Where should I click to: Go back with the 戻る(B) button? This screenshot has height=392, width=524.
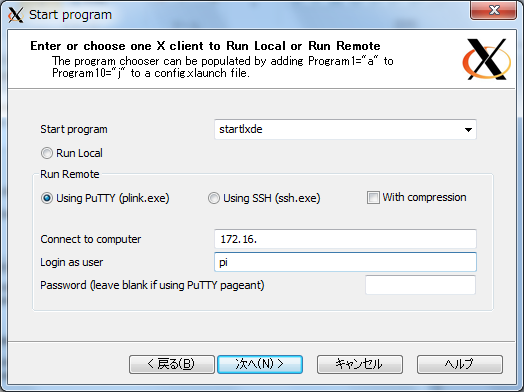(172, 364)
